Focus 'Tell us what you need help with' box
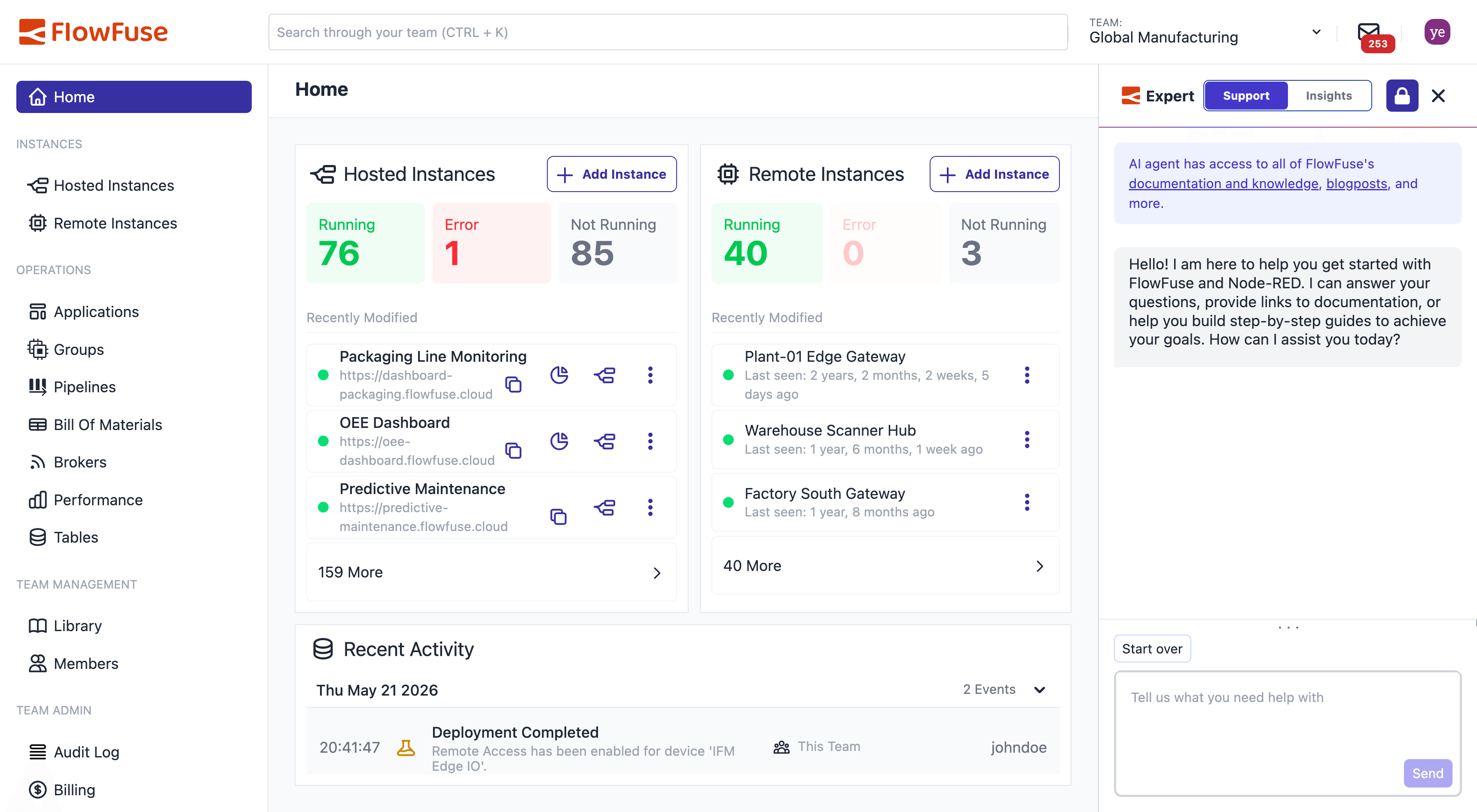1477x812 pixels. (1287, 733)
